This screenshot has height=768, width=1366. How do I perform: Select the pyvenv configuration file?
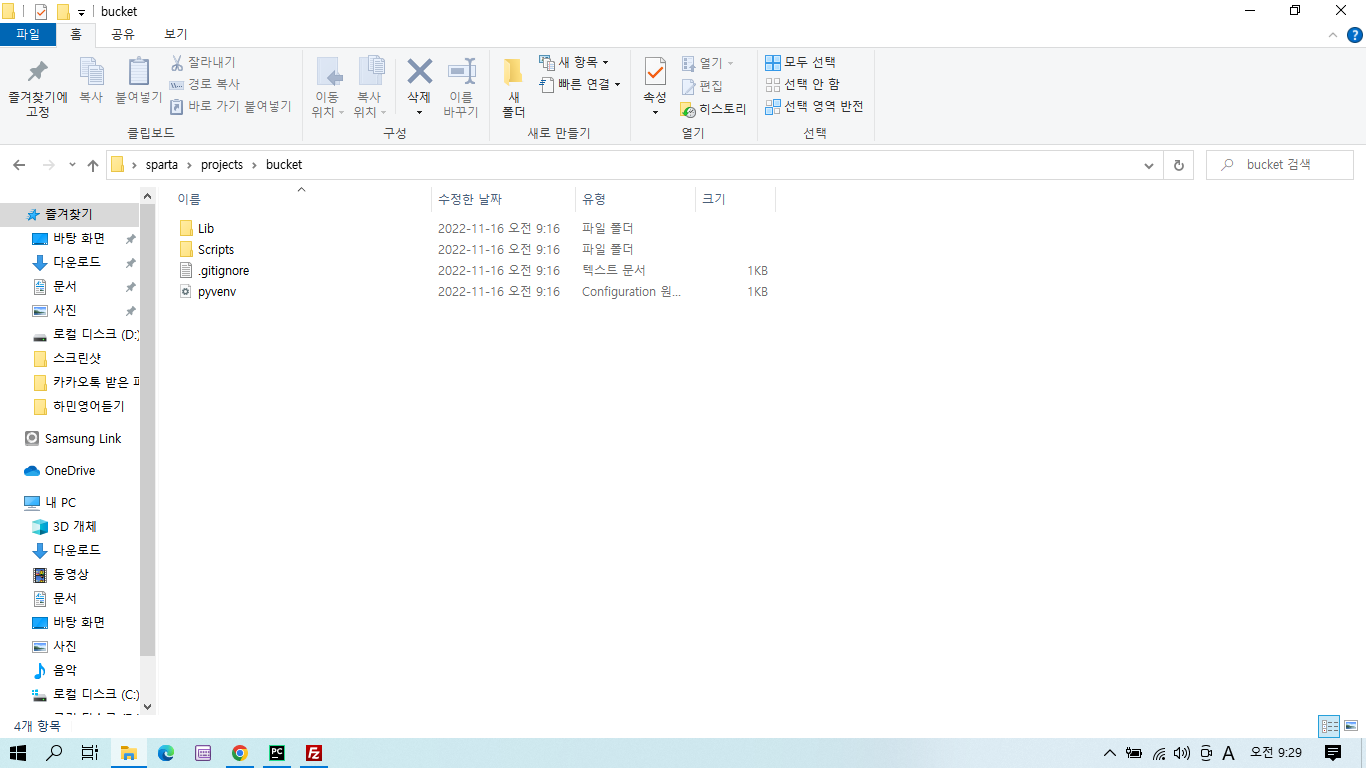[207, 292]
